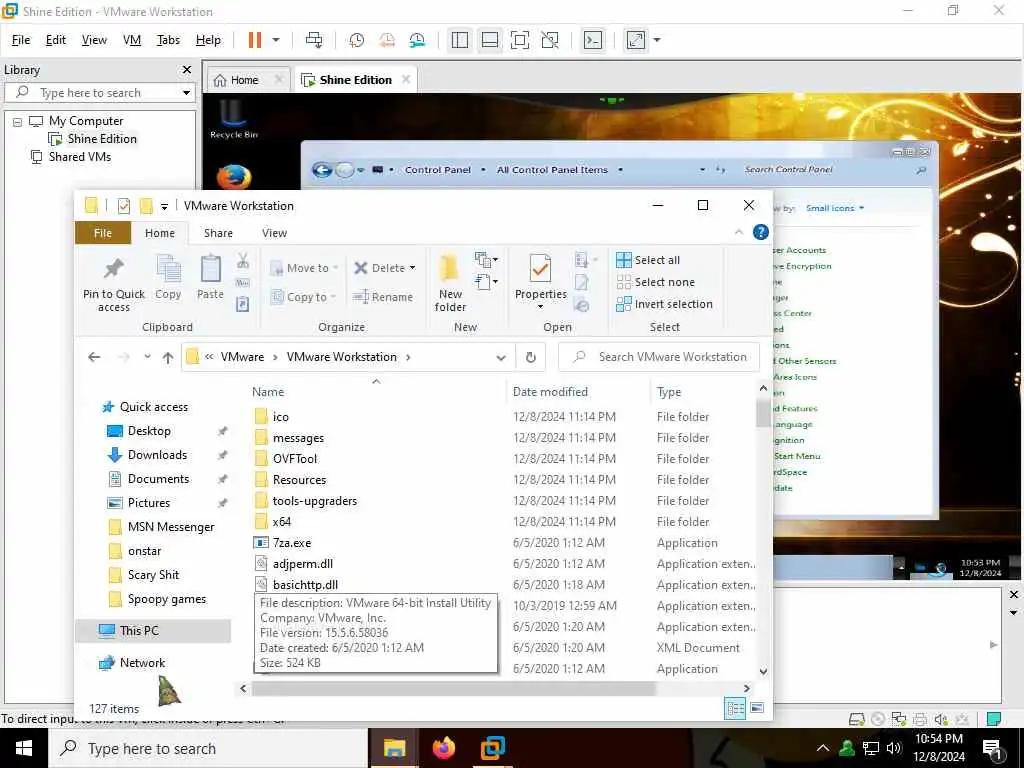
Task: Open the power options dropdown beside pause
Action: [x=276, y=40]
